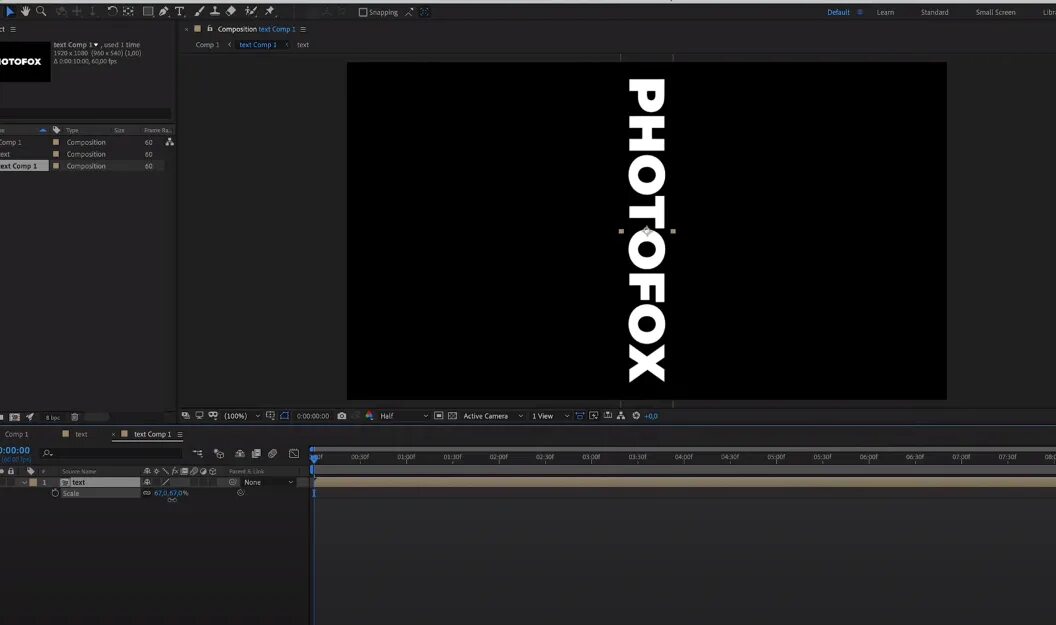Open the Half resolution dropdown
Viewport: 1056px width, 625px height.
(403, 416)
